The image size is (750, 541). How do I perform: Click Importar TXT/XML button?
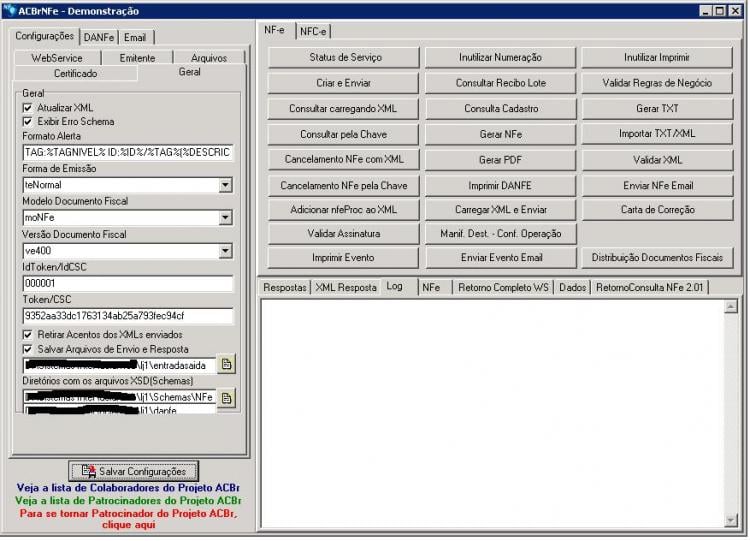657,134
